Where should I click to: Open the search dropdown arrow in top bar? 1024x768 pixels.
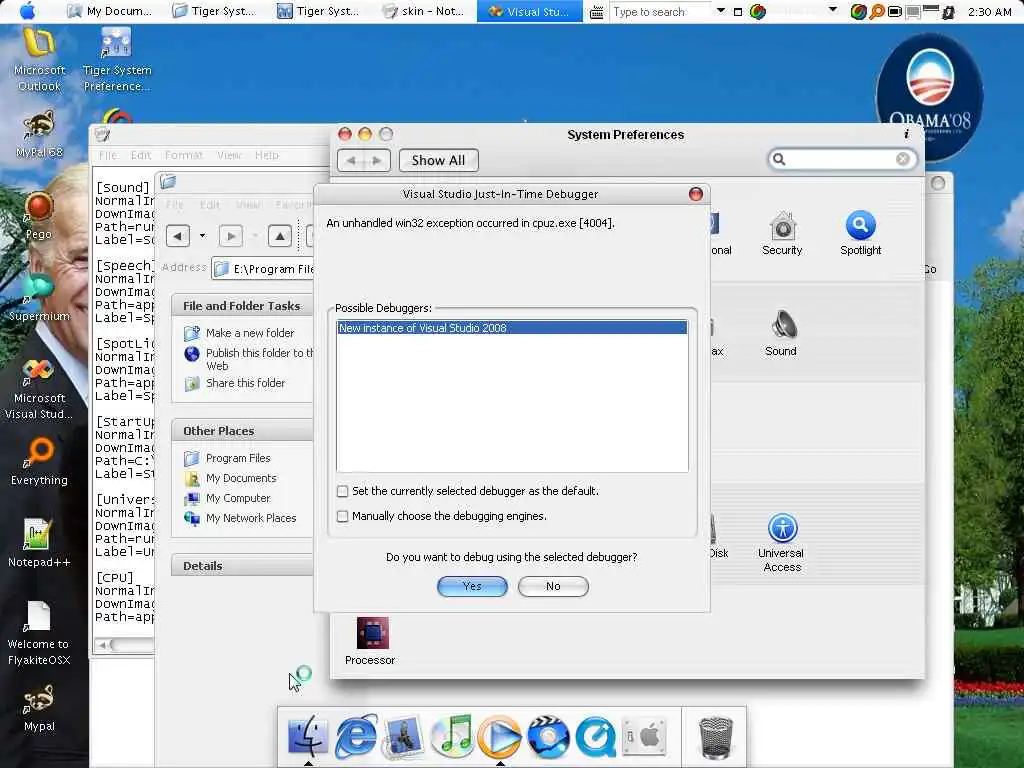click(x=721, y=10)
